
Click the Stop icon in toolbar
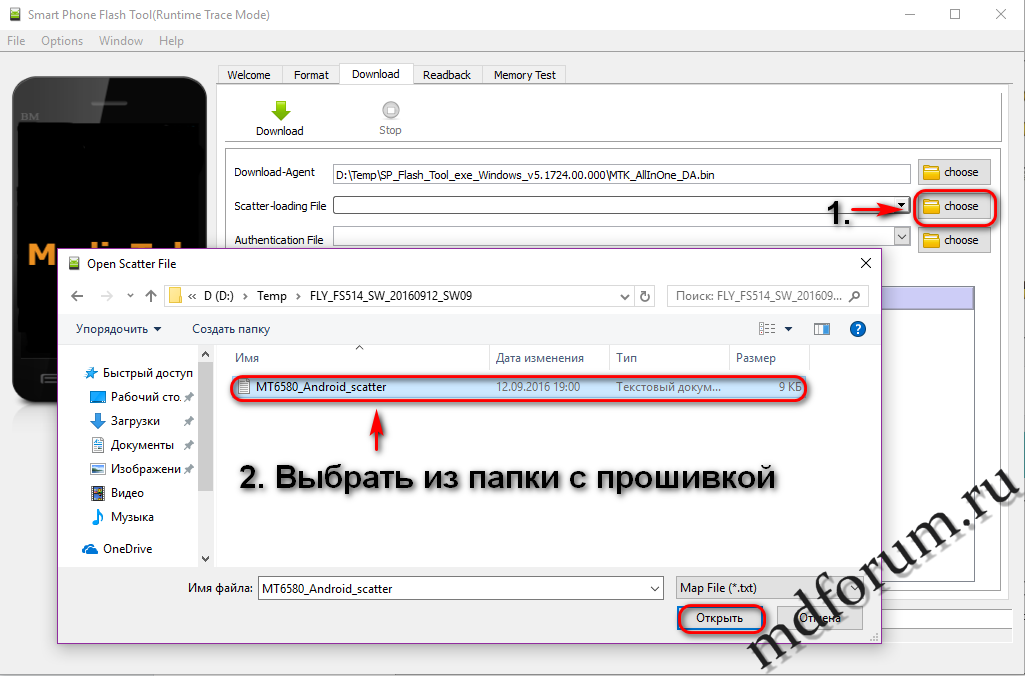[x=390, y=111]
